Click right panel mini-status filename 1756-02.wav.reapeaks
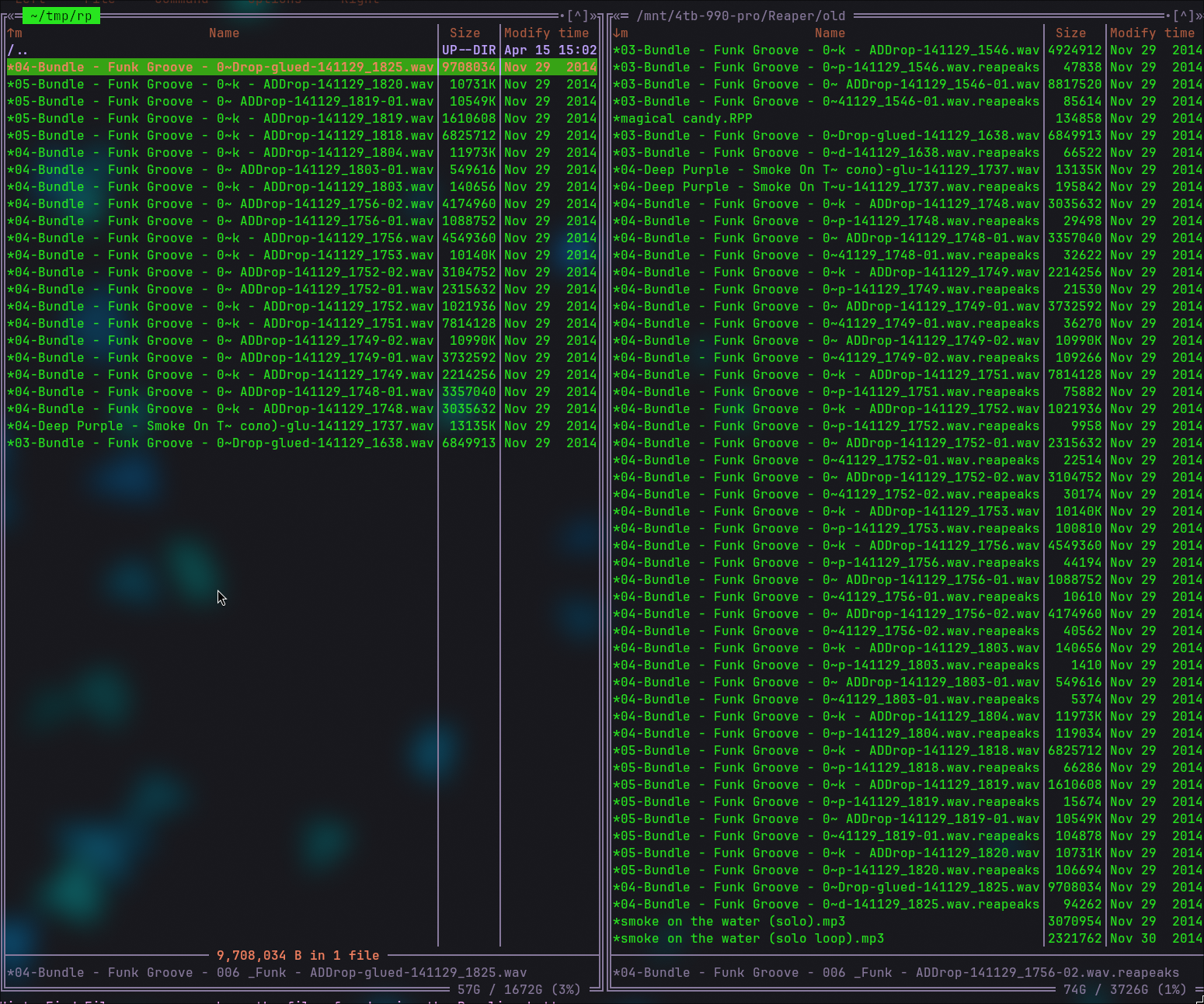Image resolution: width=1204 pixels, height=1004 pixels. pyautogui.click(x=896, y=972)
